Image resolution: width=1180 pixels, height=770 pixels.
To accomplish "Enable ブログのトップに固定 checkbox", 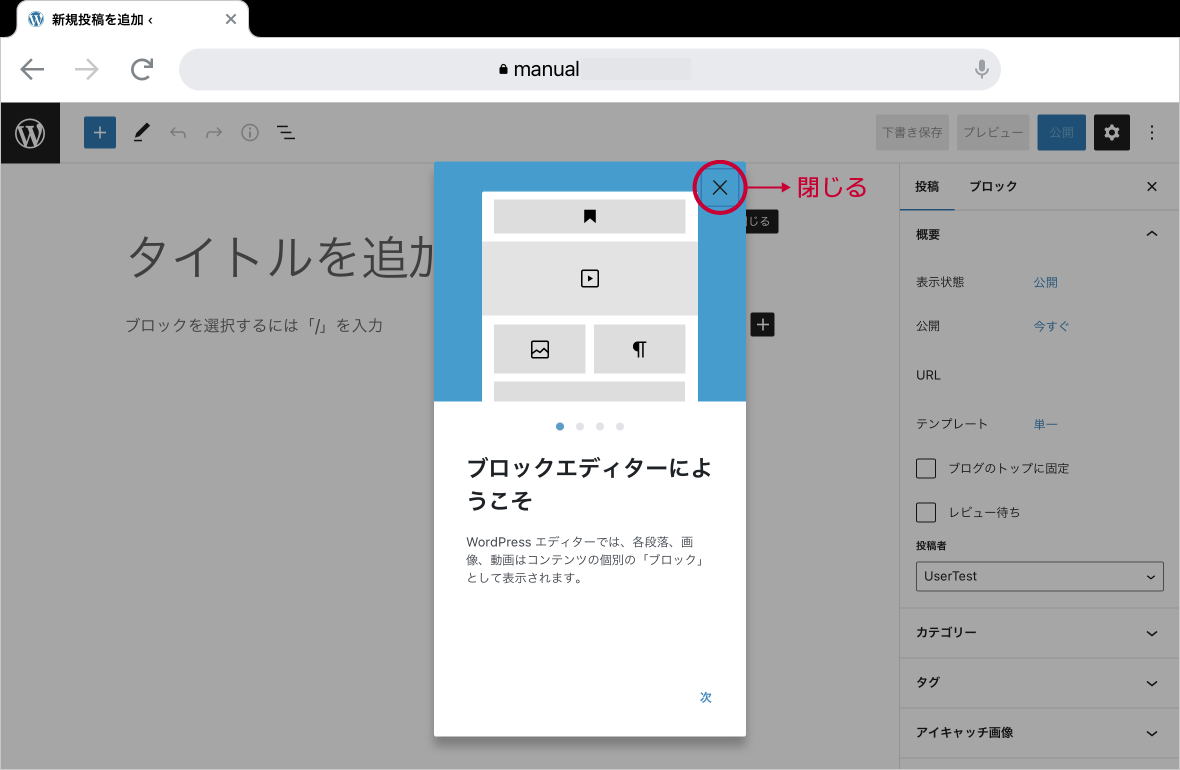I will tap(925, 468).
